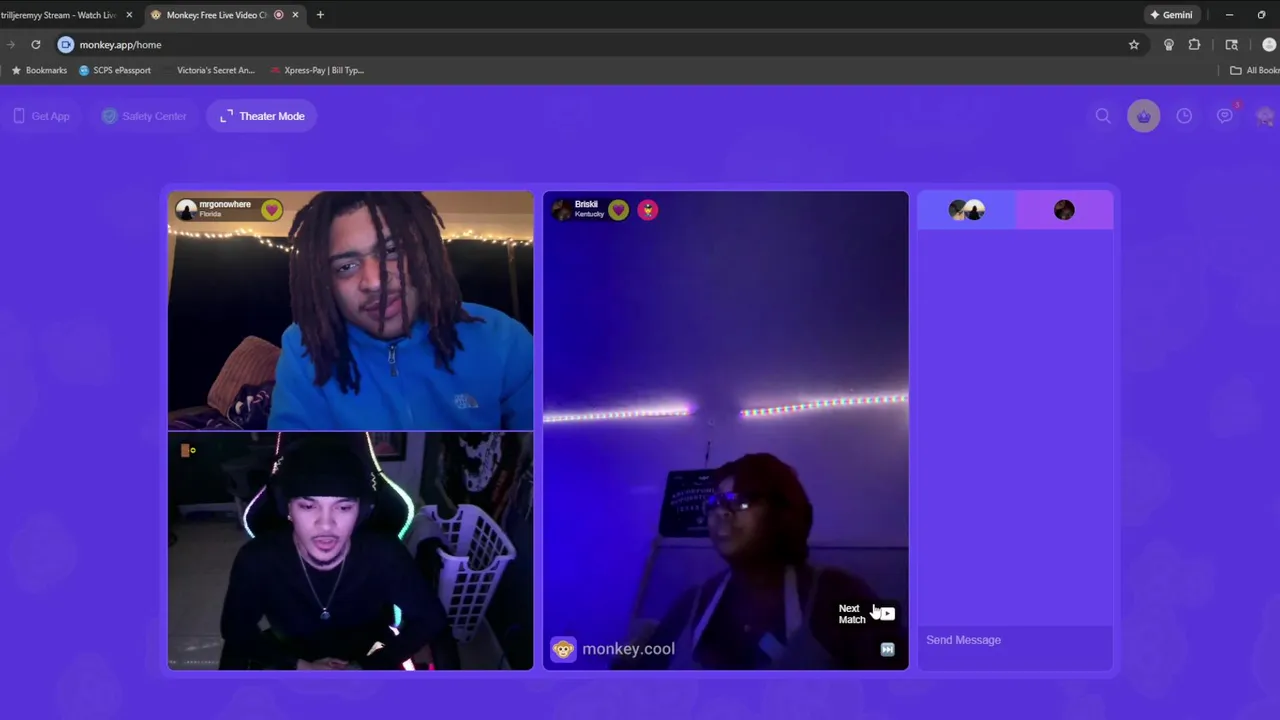Click your own webcam feed
The image size is (1280, 720).
coord(350,551)
